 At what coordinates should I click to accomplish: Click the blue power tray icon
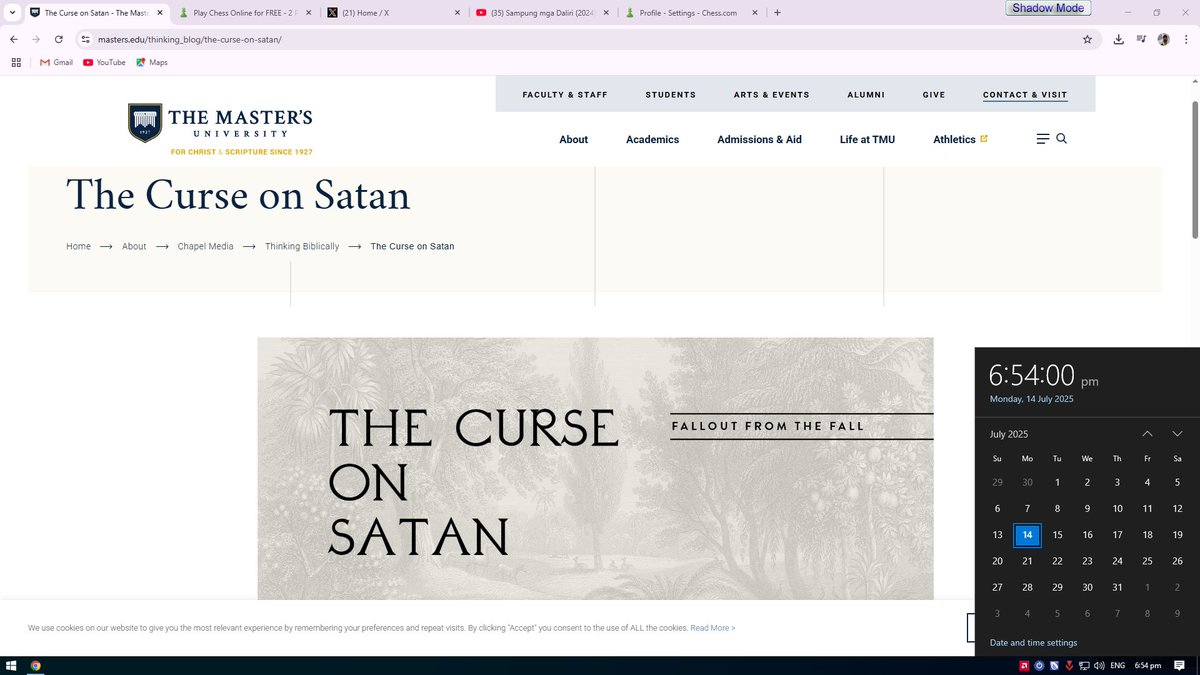coord(1039,666)
